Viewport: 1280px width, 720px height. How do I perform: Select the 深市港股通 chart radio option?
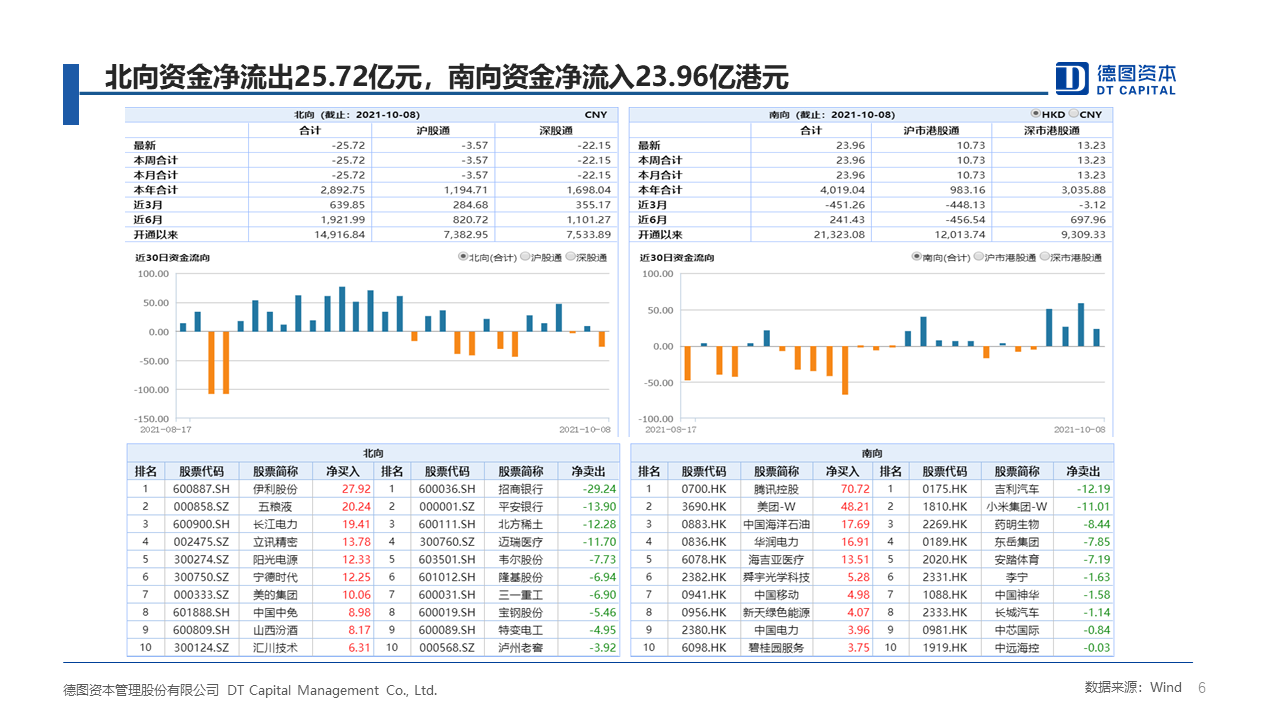coord(1046,257)
